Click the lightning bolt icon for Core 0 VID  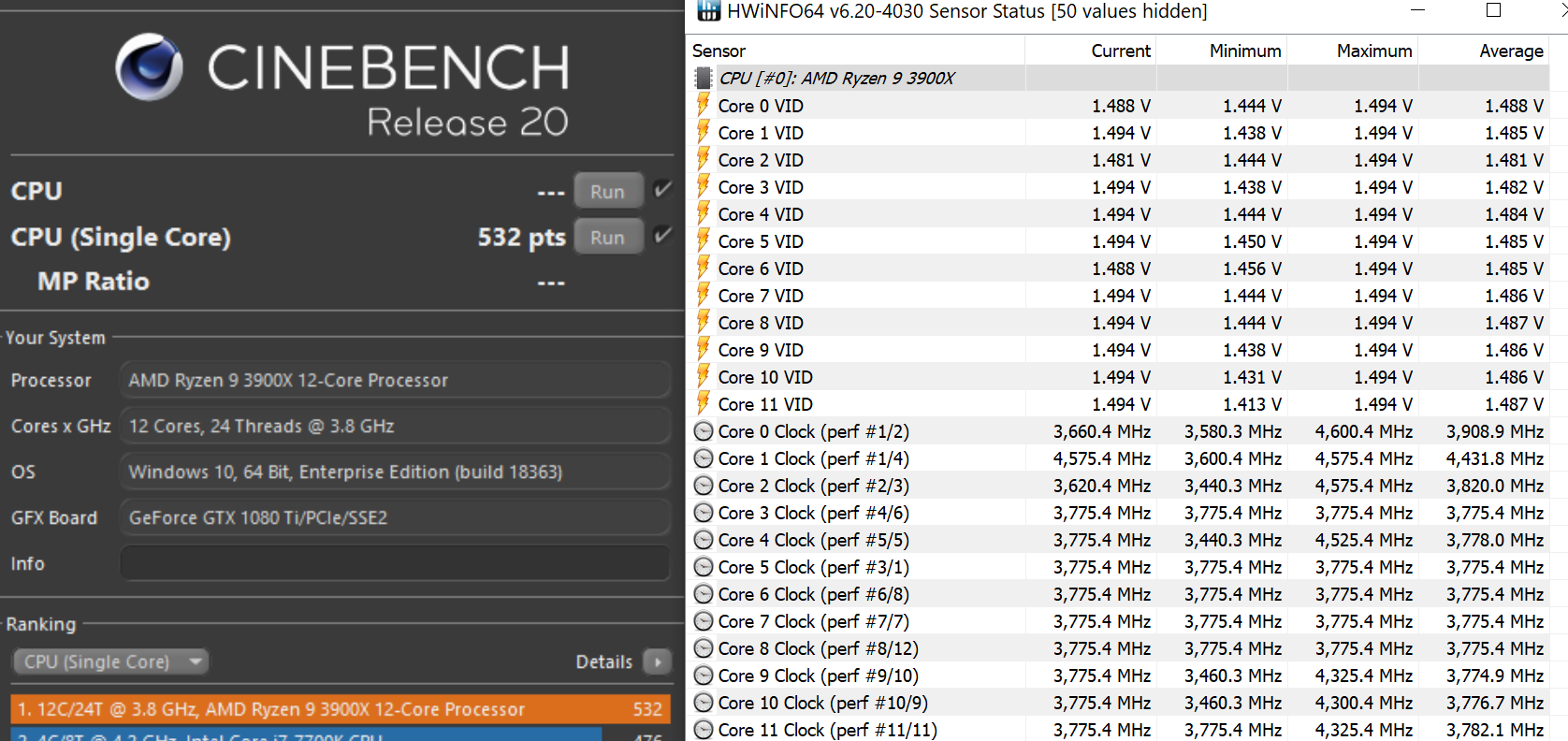click(704, 105)
